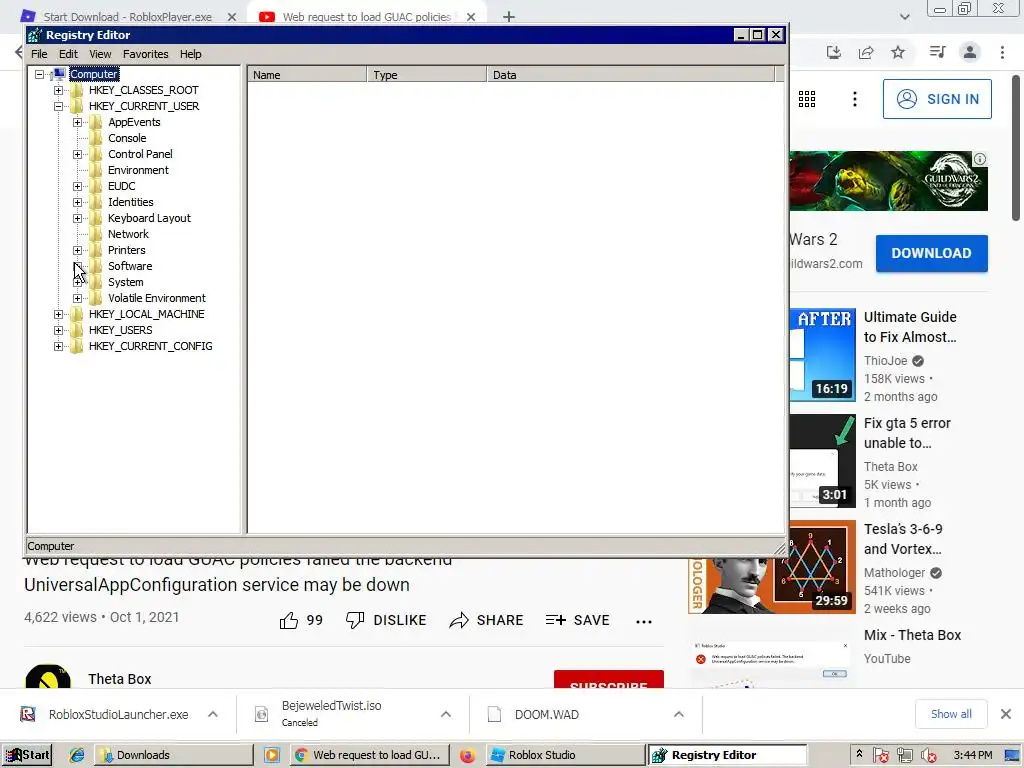This screenshot has width=1024, height=768.
Task: Expand the HKEY_USERS key
Action: [59, 330]
